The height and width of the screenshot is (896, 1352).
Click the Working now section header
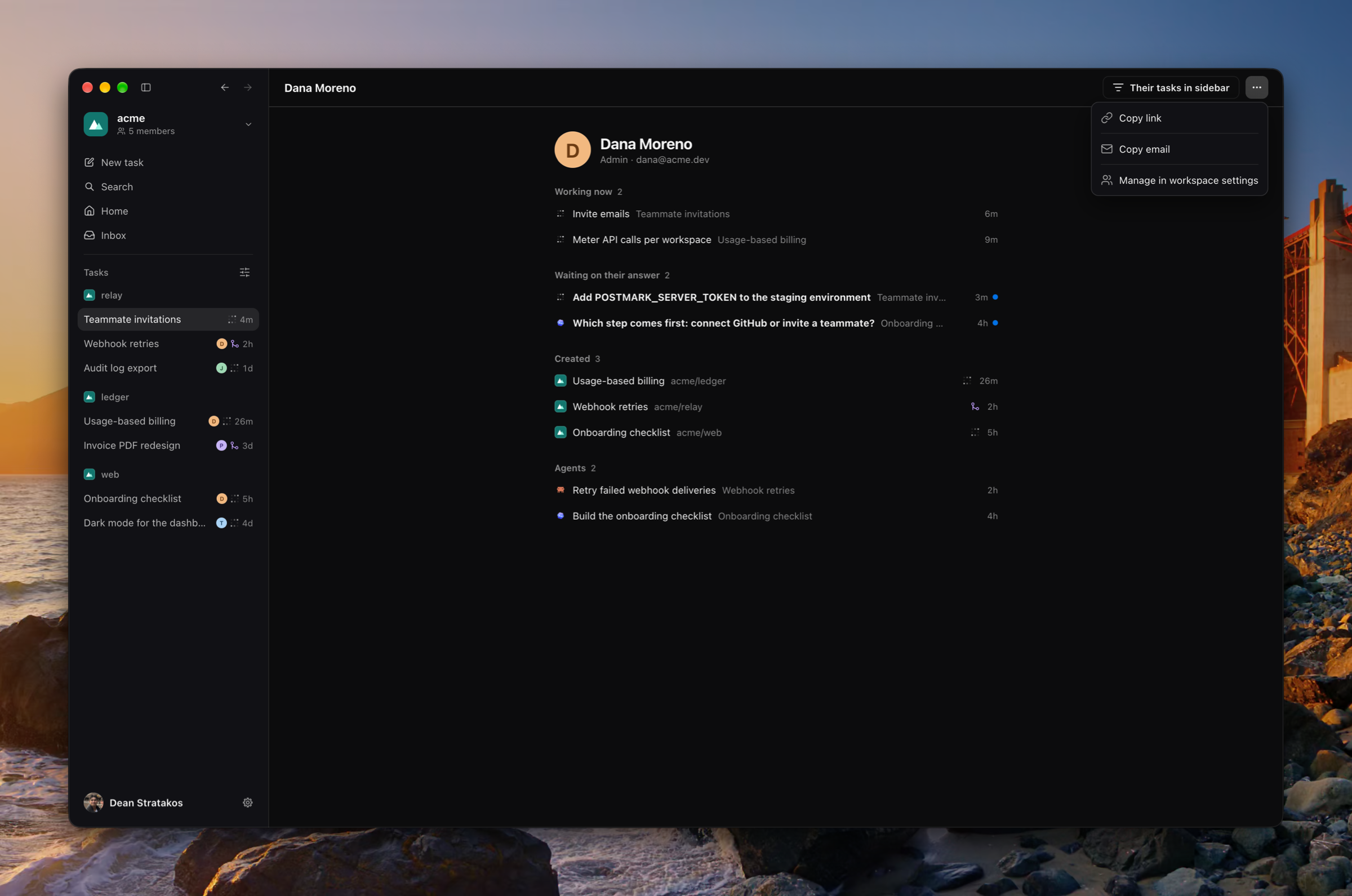[x=588, y=191]
